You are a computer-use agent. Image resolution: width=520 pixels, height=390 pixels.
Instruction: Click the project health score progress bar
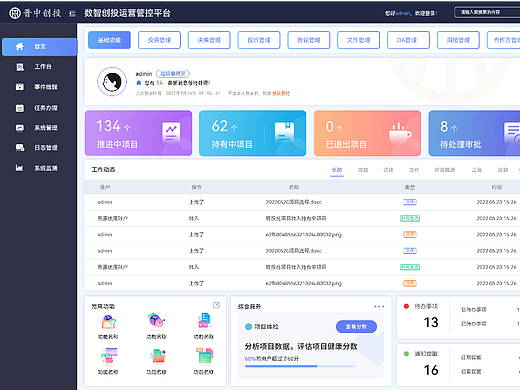click(300, 366)
